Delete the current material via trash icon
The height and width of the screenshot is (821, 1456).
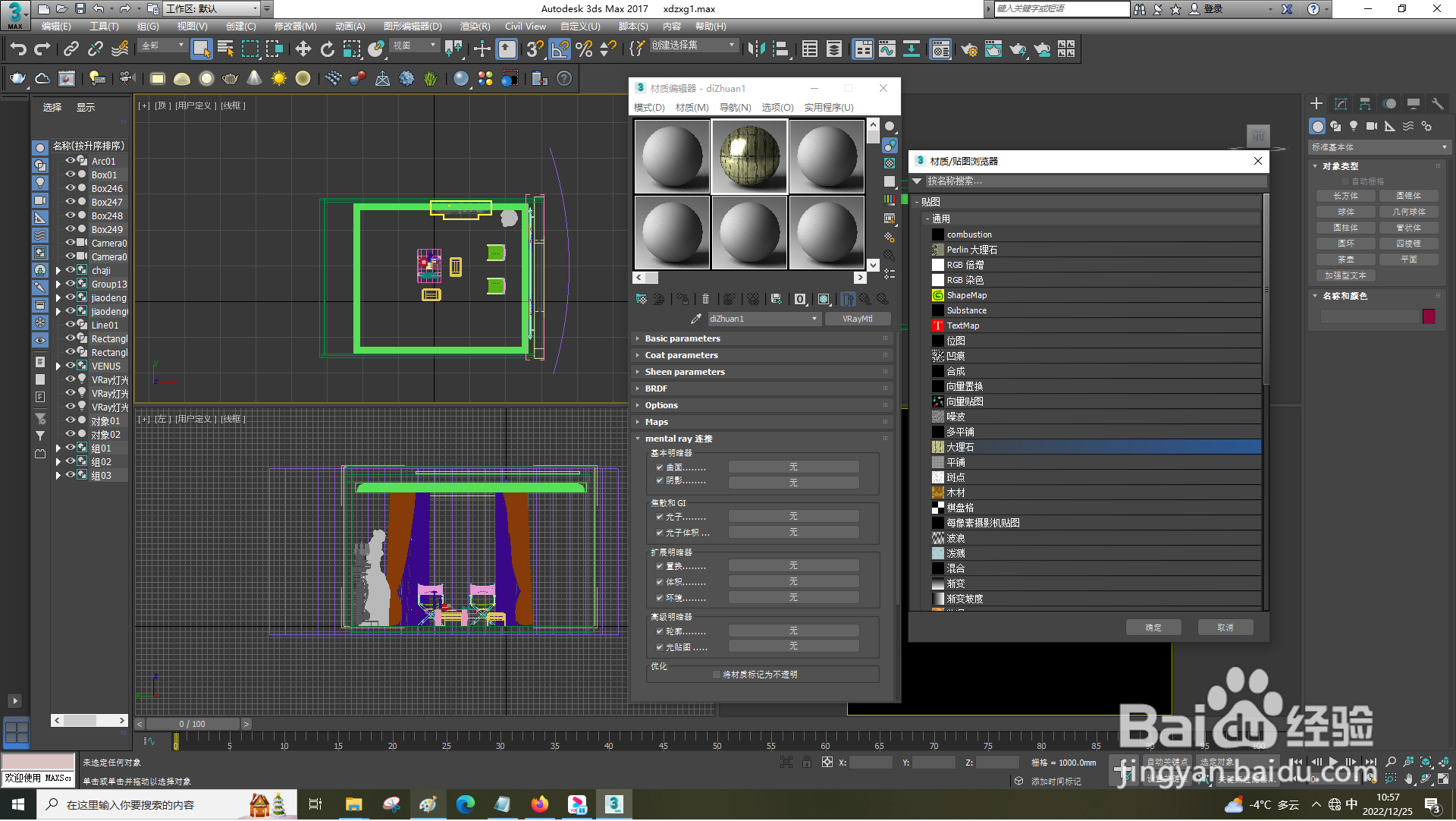(705, 298)
